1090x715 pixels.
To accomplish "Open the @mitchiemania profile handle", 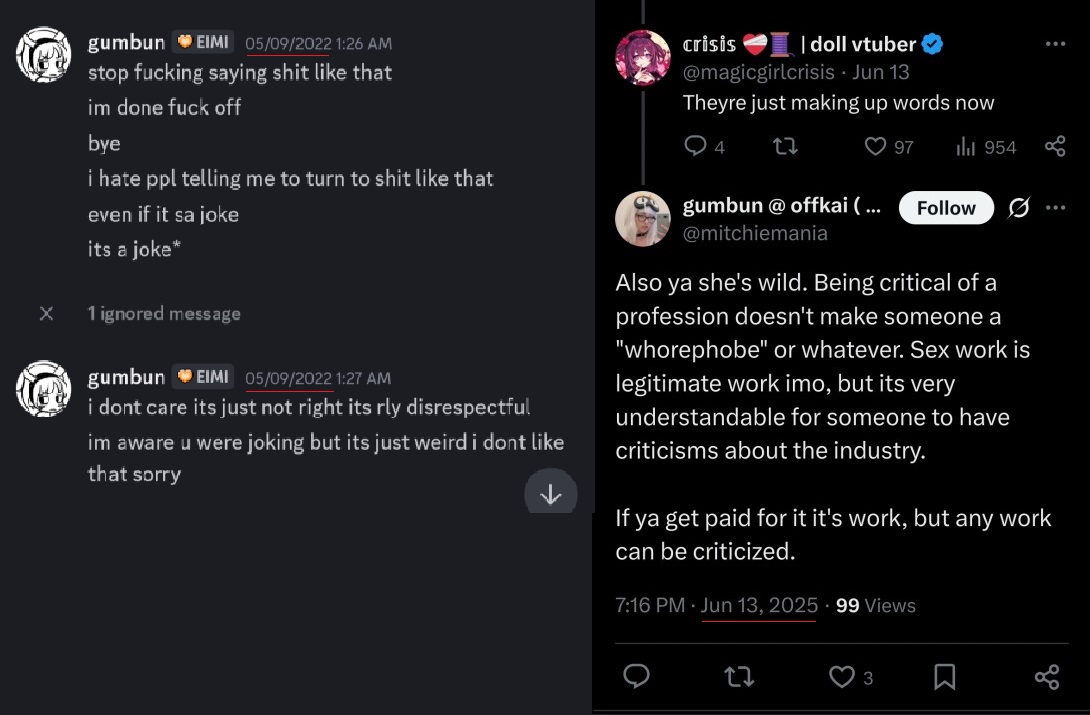I will coord(755,233).
